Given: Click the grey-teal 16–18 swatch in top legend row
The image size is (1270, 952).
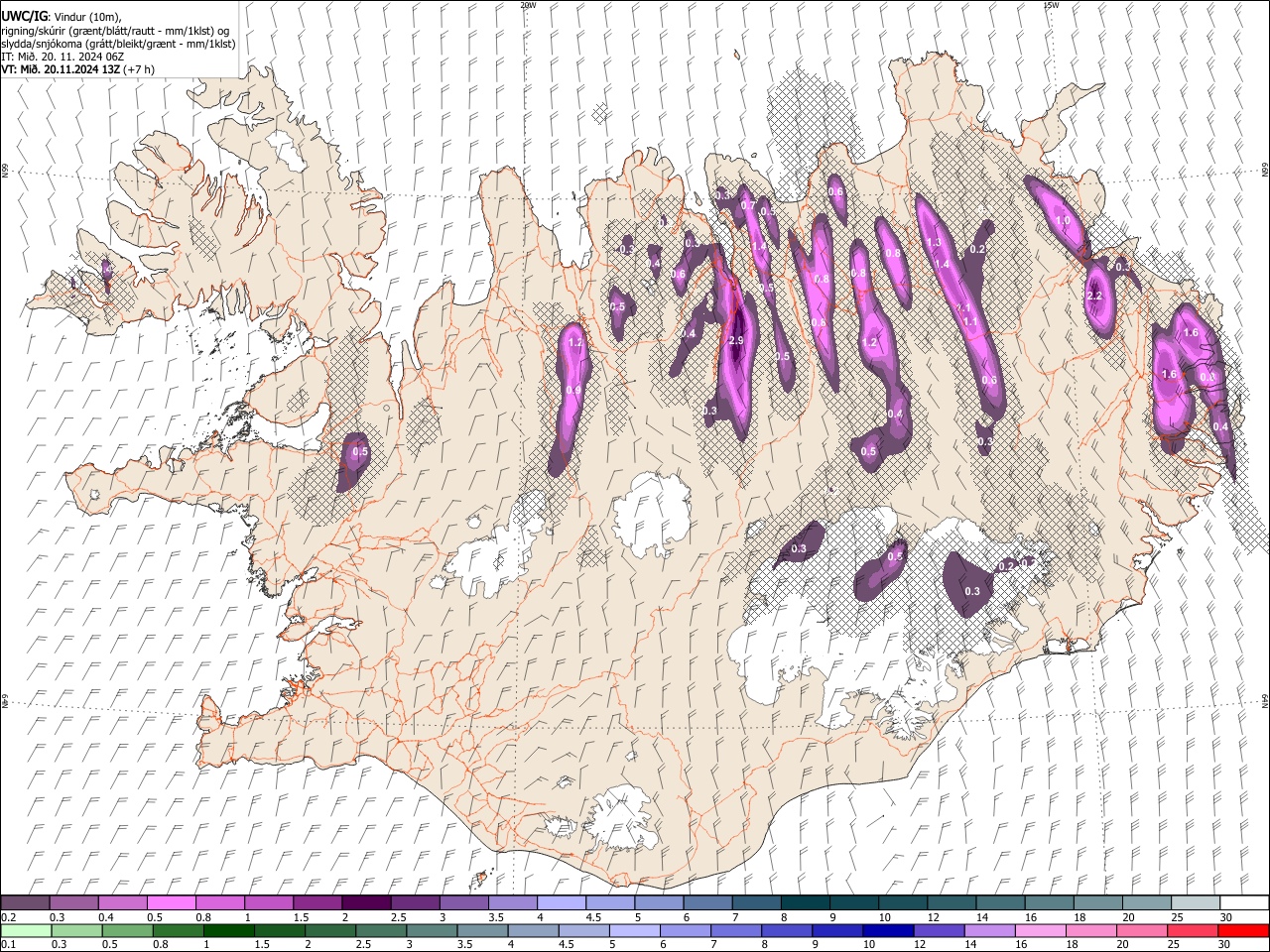Looking at the screenshot, I should pos(1049,903).
